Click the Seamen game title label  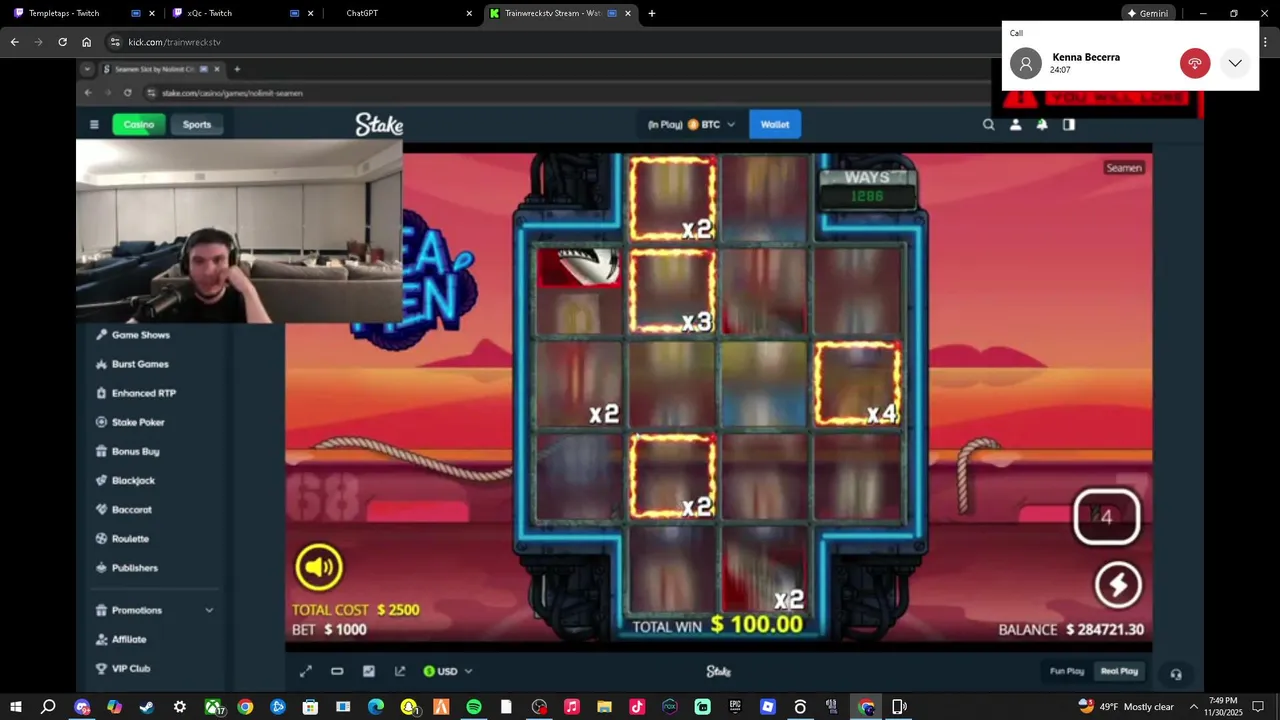[x=1124, y=168]
